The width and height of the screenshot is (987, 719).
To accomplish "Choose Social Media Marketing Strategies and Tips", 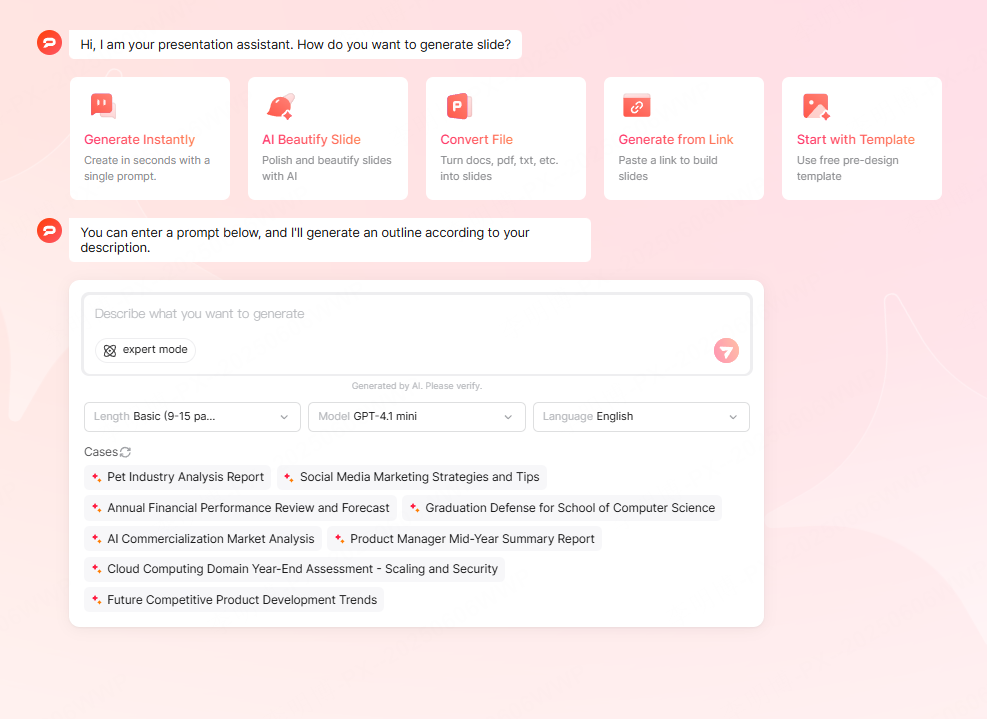I will point(412,477).
